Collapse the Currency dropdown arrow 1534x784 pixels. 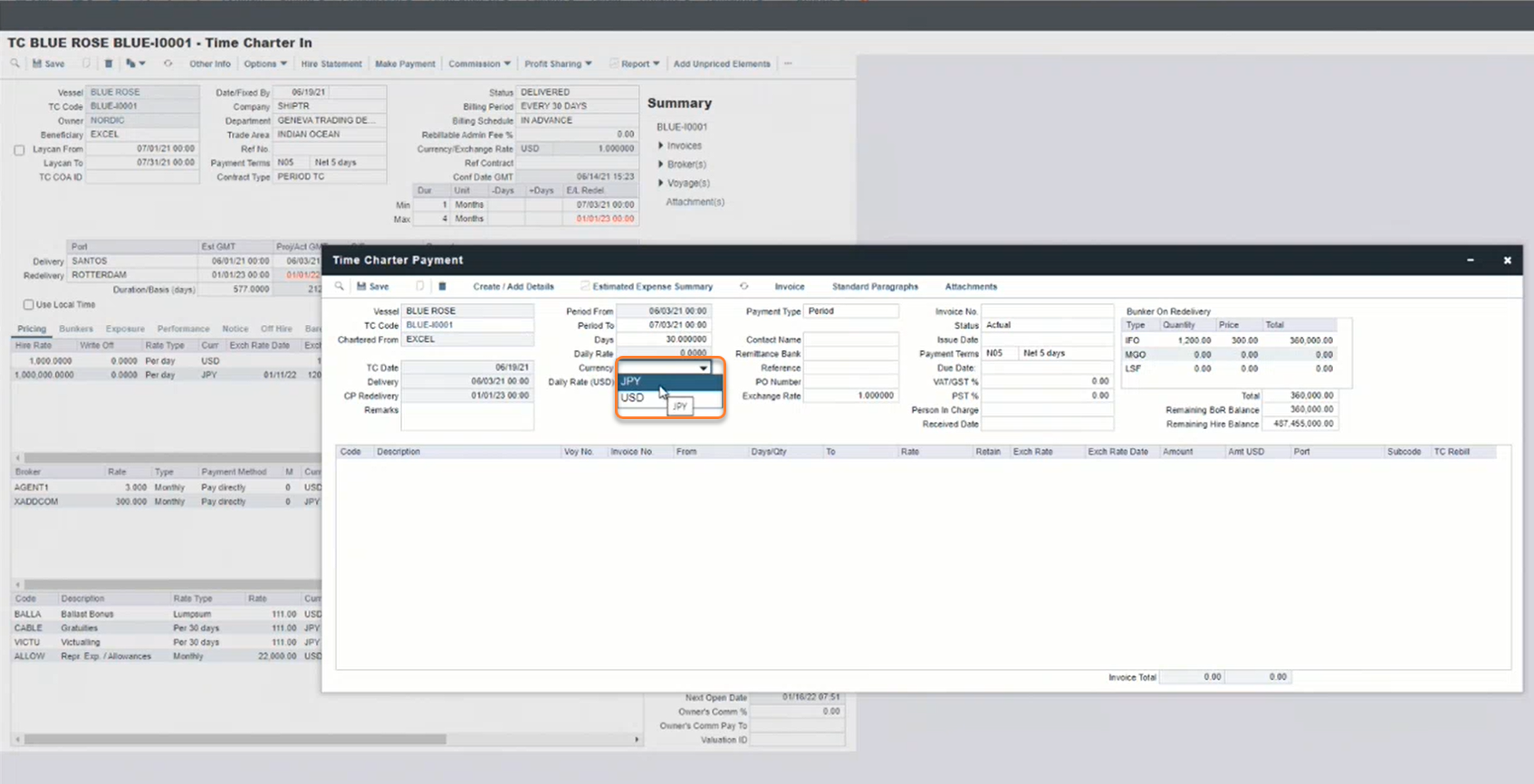pos(703,368)
